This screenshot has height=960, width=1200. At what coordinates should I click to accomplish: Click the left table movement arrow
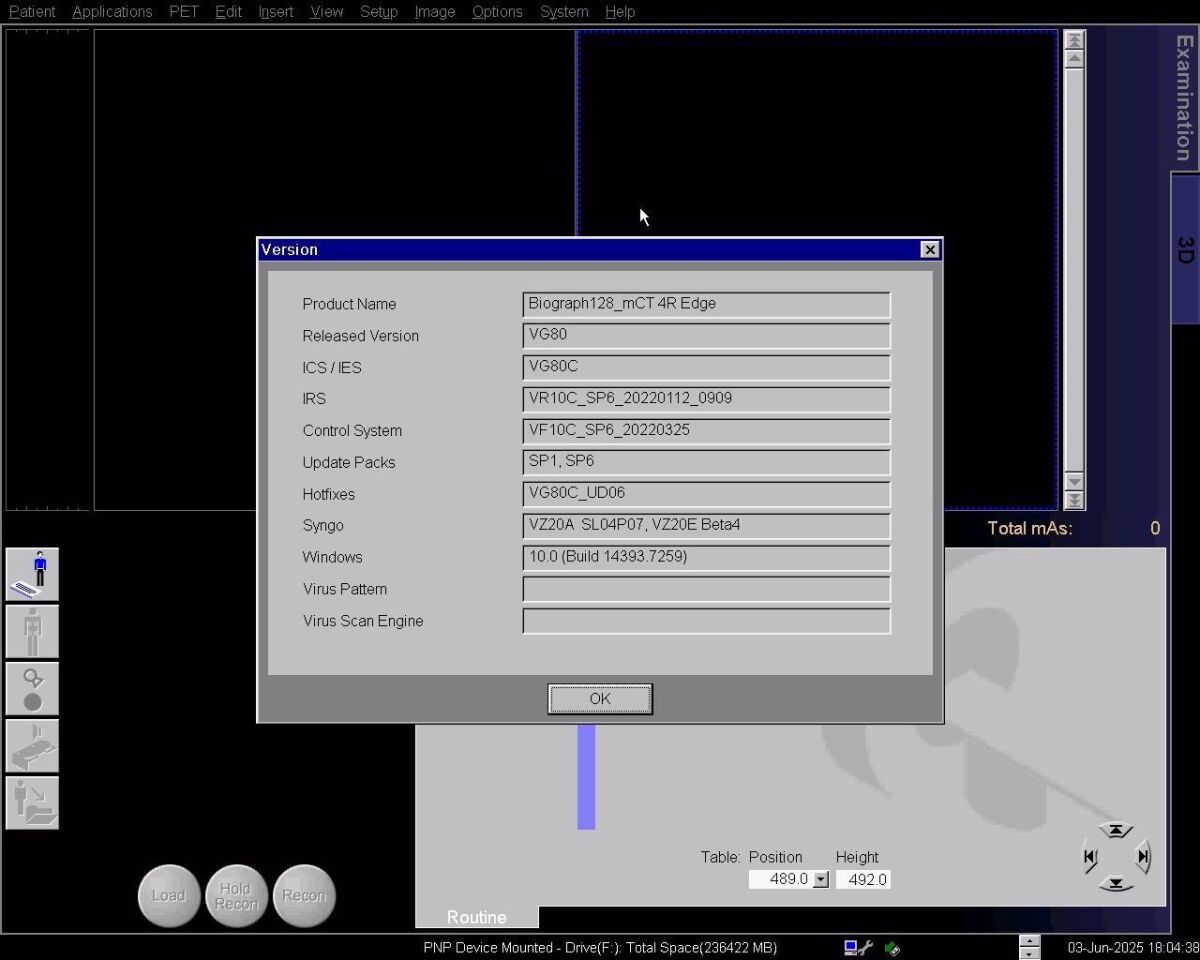(1090, 857)
